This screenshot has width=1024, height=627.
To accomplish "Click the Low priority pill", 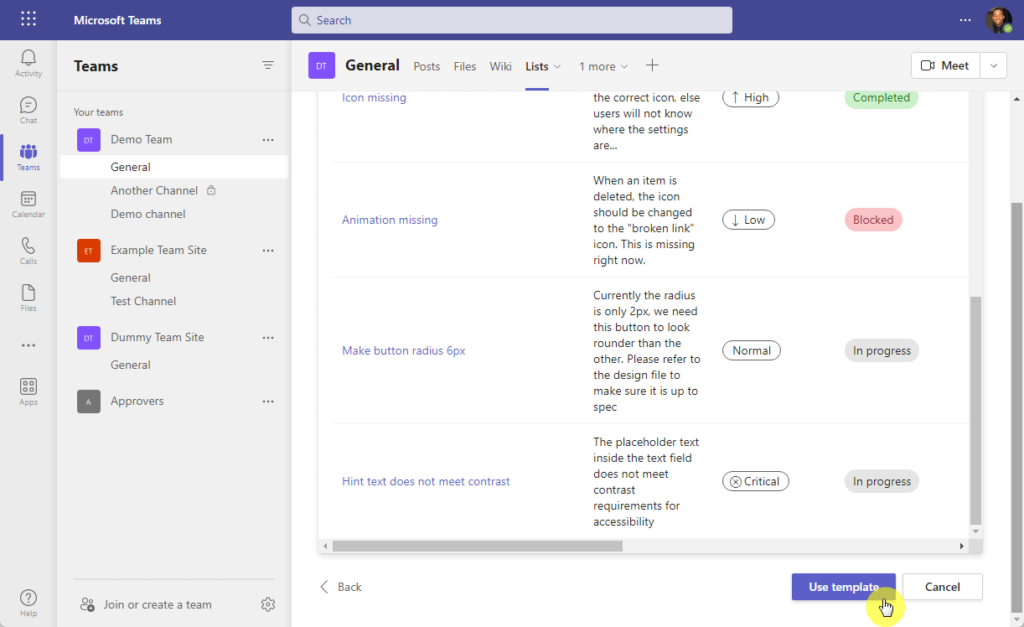I will [x=748, y=219].
